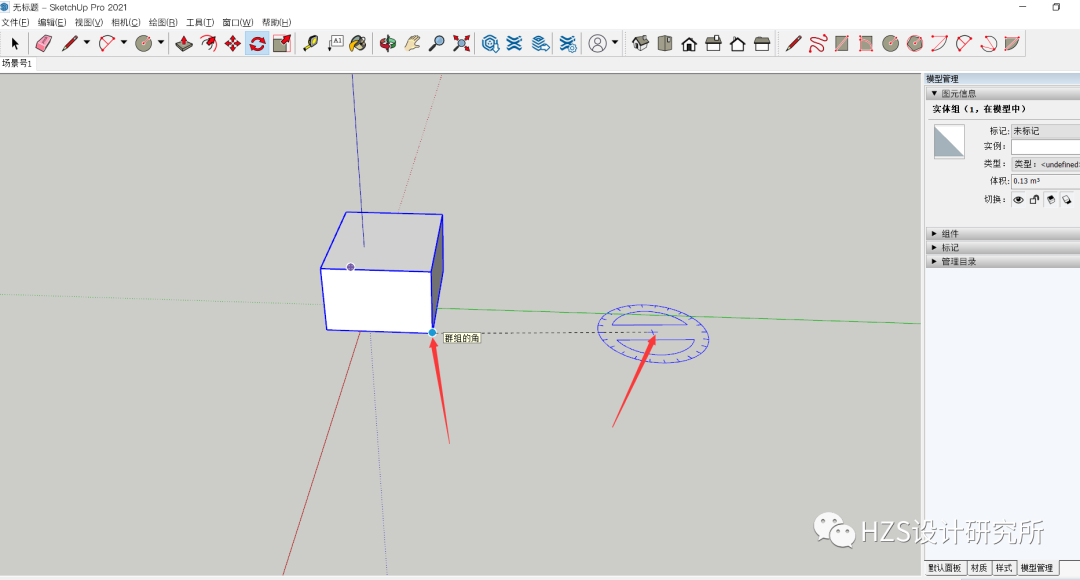
Task: Click the sign-in account button
Action: tap(600, 43)
